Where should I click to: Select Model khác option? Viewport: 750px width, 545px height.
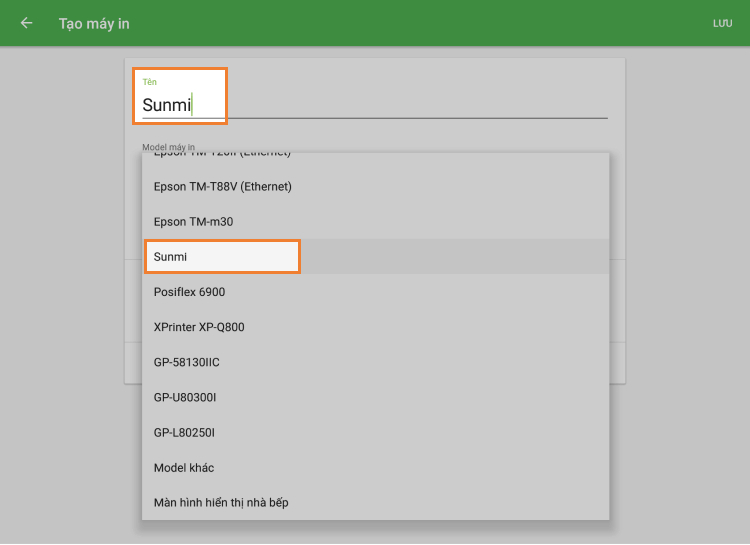(184, 467)
